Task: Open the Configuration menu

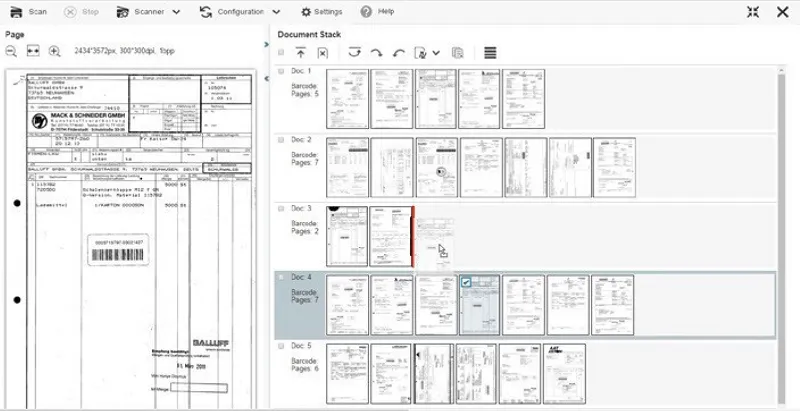Action: pyautogui.click(x=233, y=12)
